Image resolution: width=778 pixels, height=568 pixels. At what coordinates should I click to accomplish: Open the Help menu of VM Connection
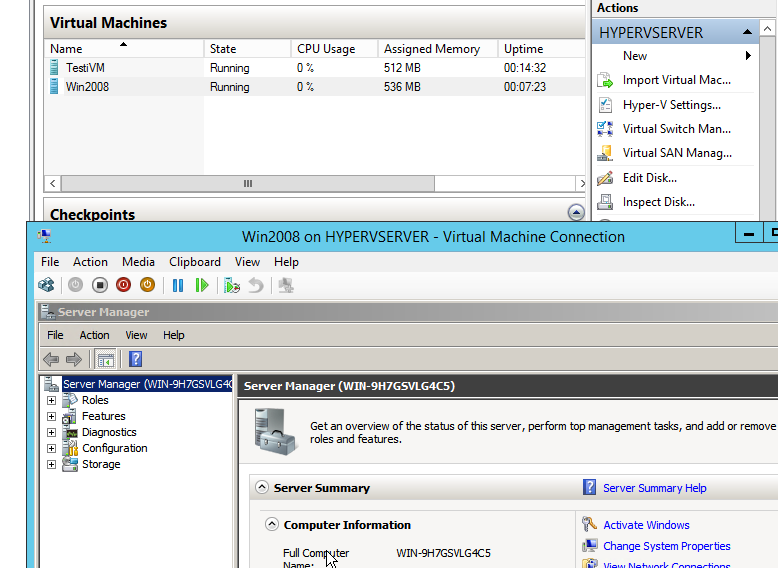pos(286,262)
